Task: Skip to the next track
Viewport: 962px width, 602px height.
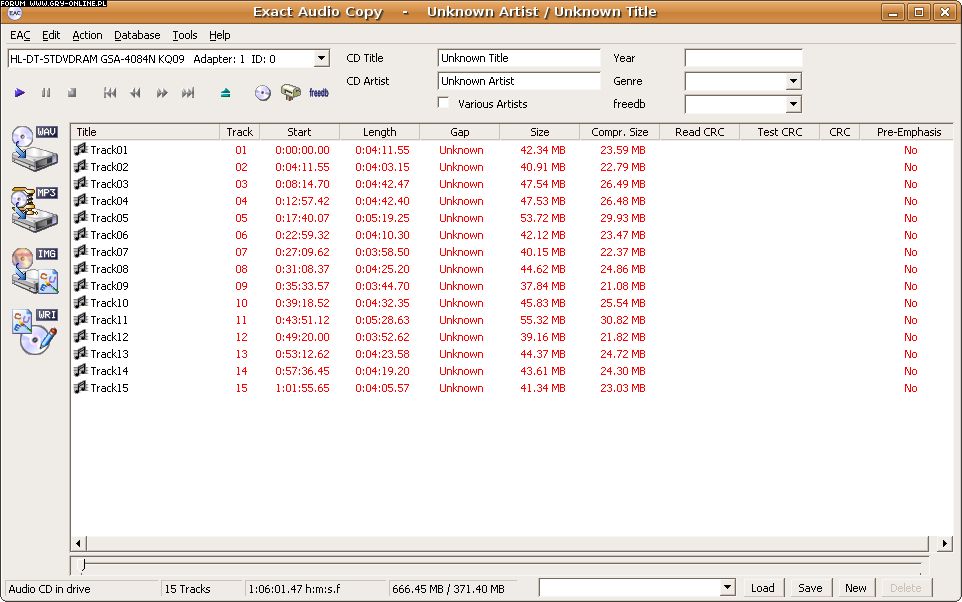Action: 188,93
